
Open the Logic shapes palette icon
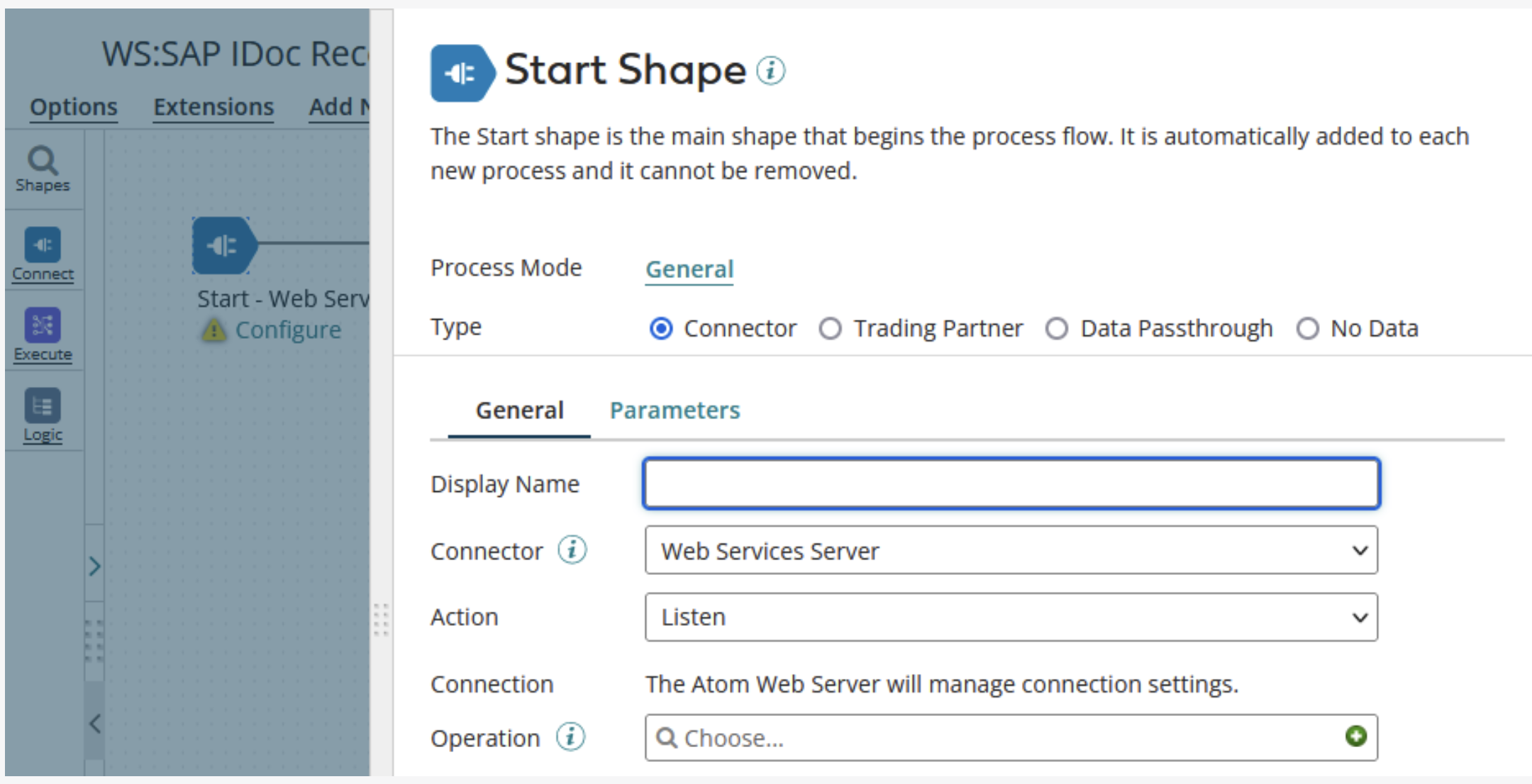(43, 405)
